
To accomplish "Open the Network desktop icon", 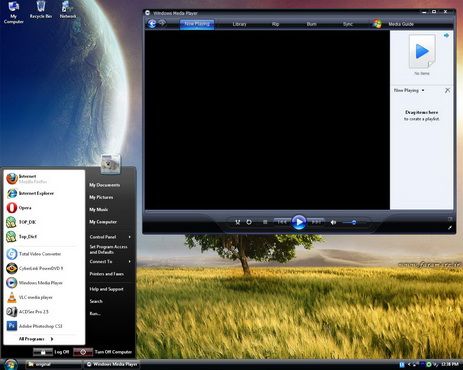I will coord(68,10).
